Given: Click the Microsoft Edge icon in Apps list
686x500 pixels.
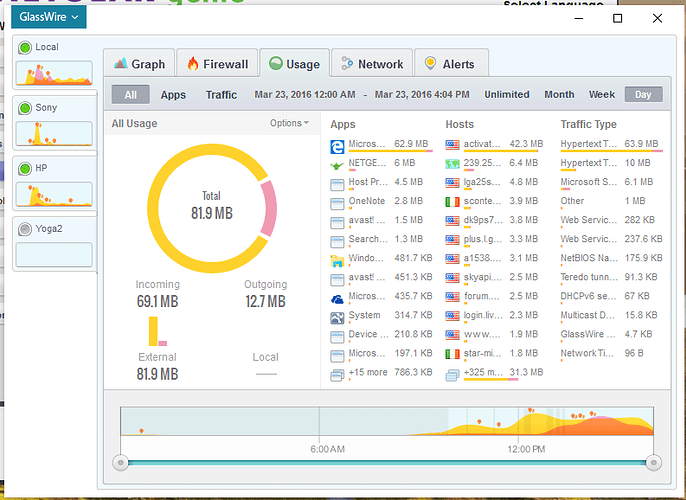Looking at the screenshot, I should pyautogui.click(x=337, y=145).
